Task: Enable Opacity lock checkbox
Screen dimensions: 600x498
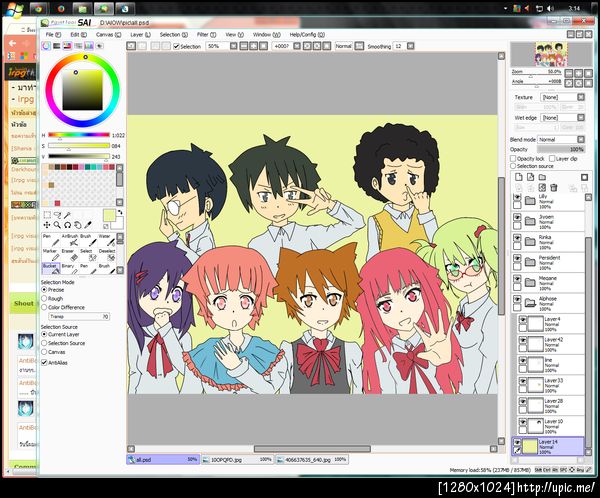Action: click(x=513, y=158)
